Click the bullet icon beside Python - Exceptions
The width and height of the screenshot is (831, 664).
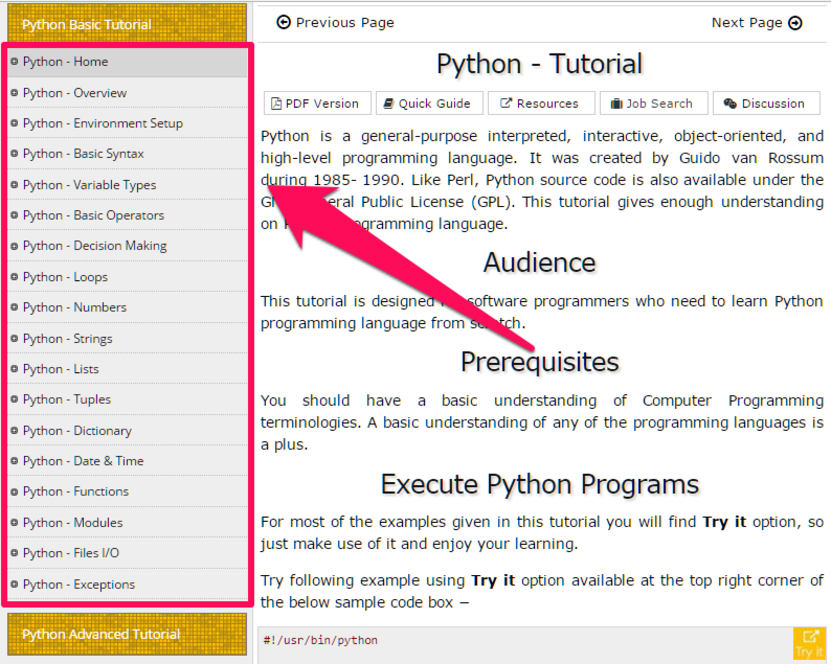pos(14,584)
